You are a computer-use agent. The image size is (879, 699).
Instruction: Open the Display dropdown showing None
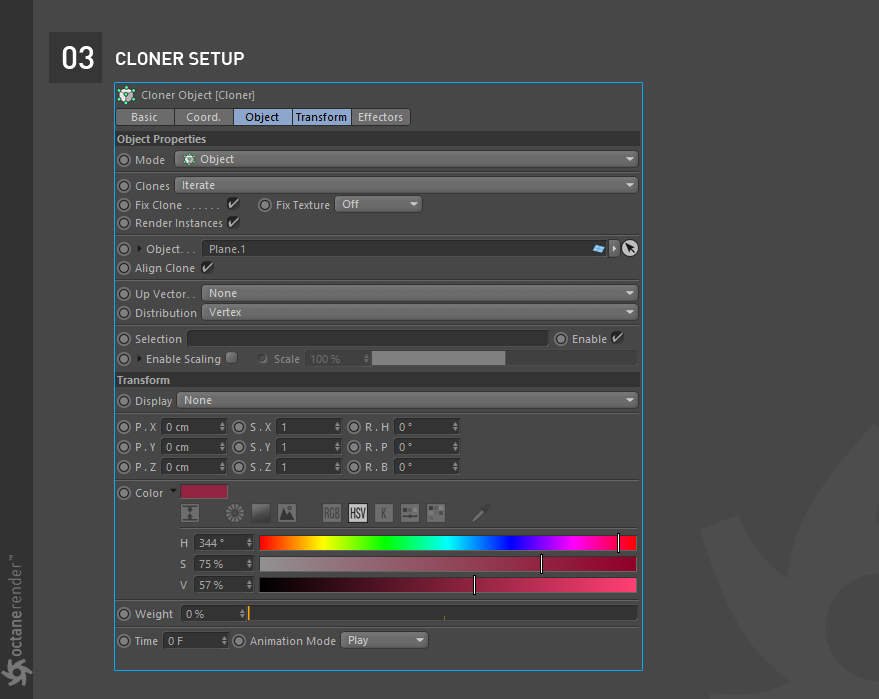coord(408,400)
